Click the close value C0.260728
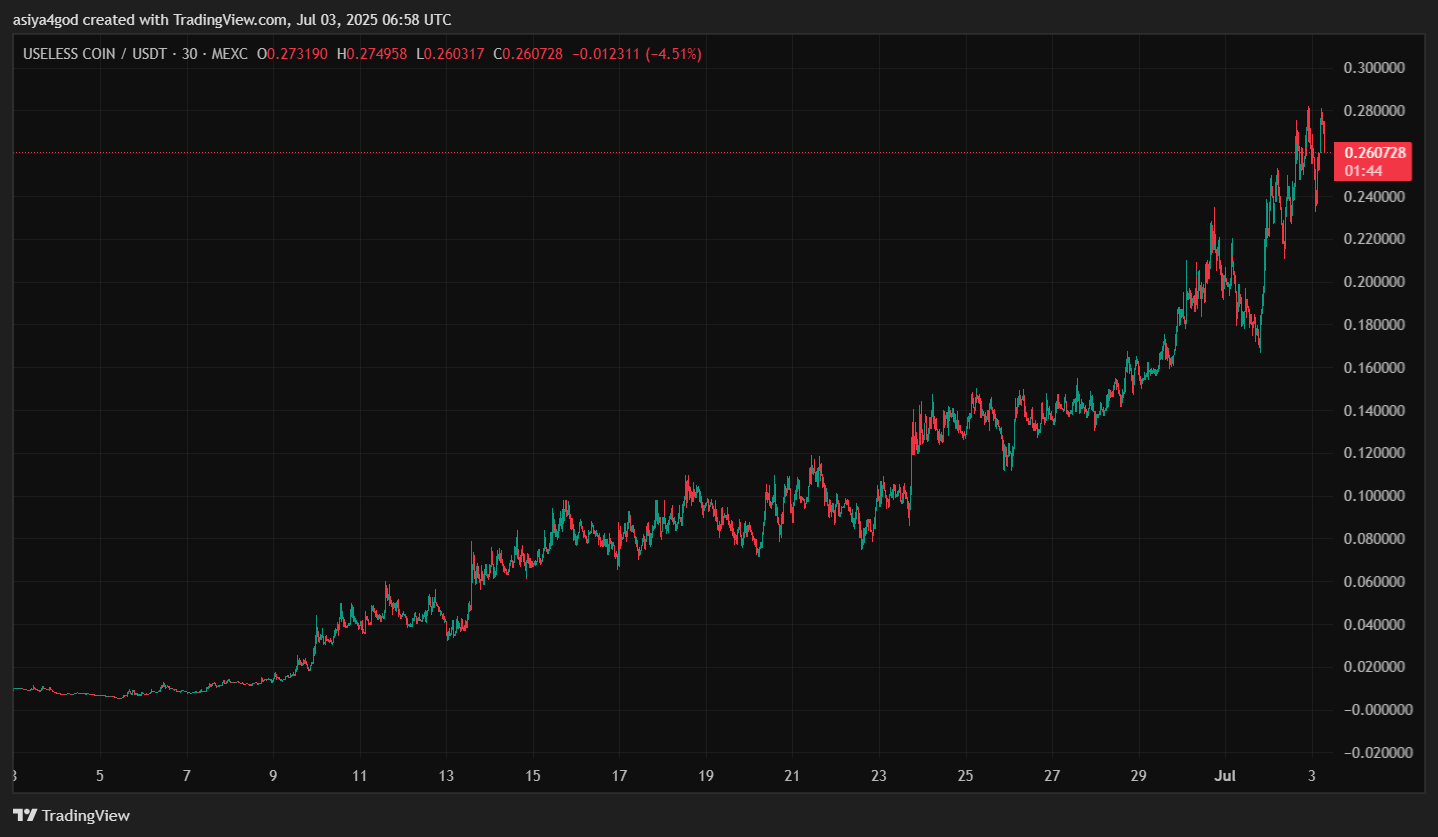The height and width of the screenshot is (837, 1438). pos(528,54)
